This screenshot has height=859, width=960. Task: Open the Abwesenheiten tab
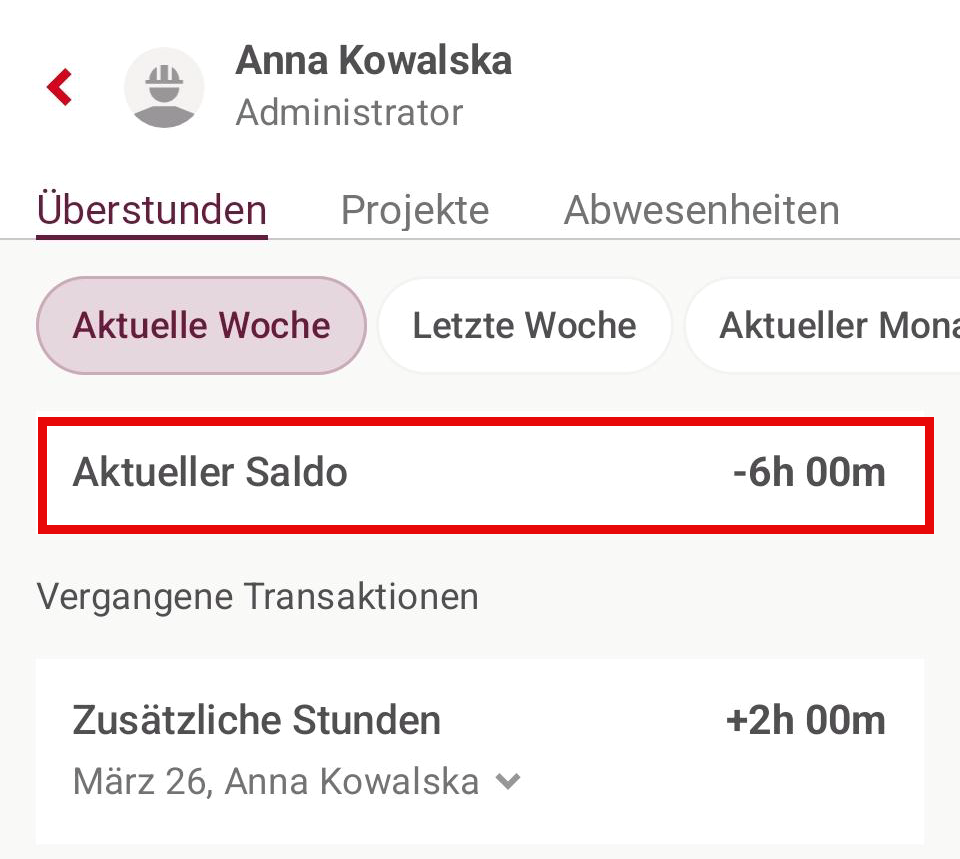[701, 210]
